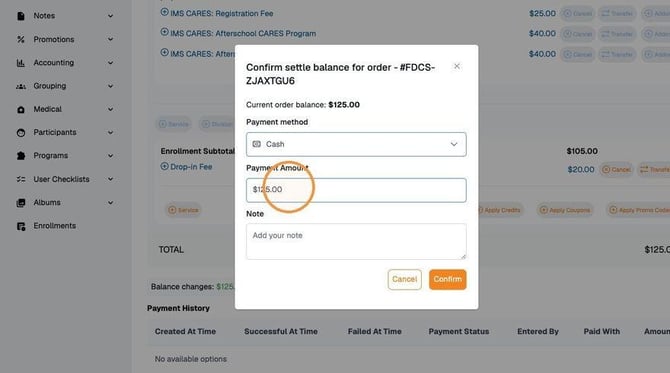
Task: Expand the Participants chevron
Action: [x=111, y=132]
